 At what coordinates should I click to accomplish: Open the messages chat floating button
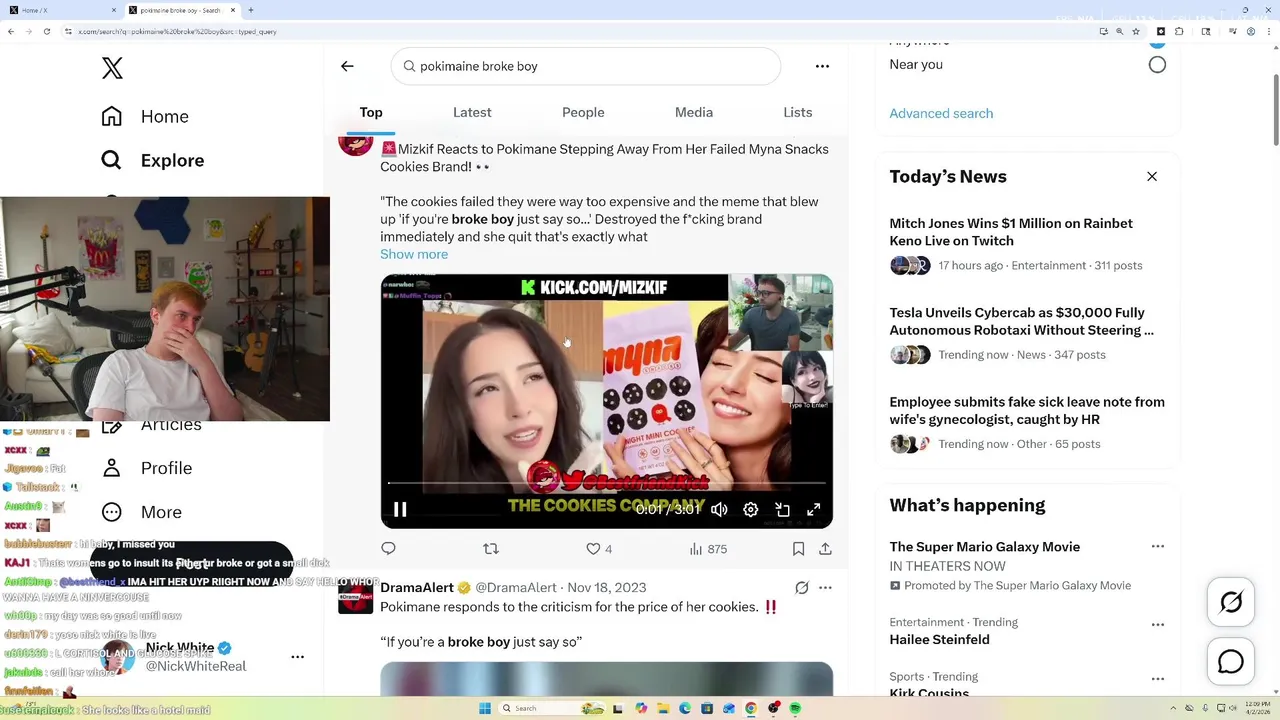[1231, 662]
